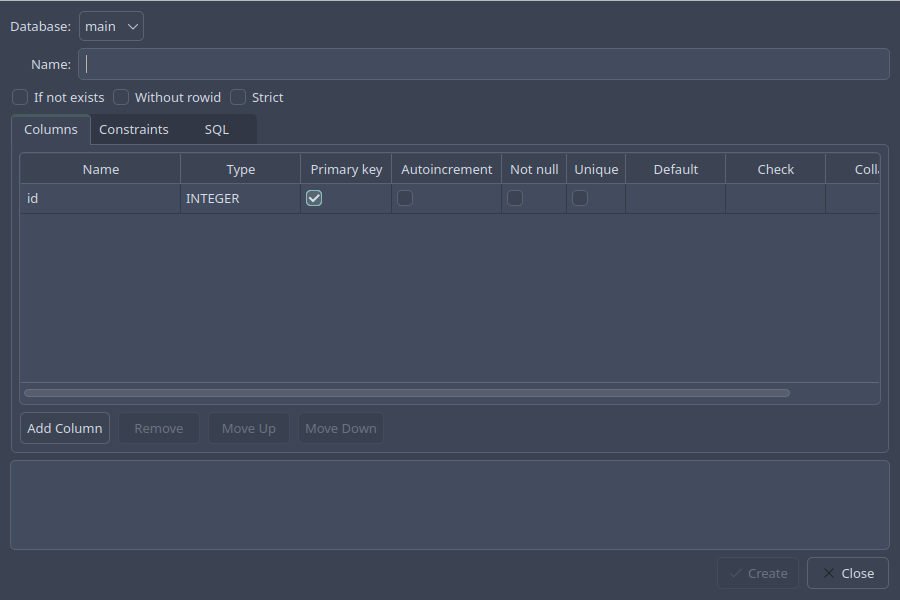Click the Autoincrement column header
Viewport: 900px width, 600px height.
pos(447,169)
